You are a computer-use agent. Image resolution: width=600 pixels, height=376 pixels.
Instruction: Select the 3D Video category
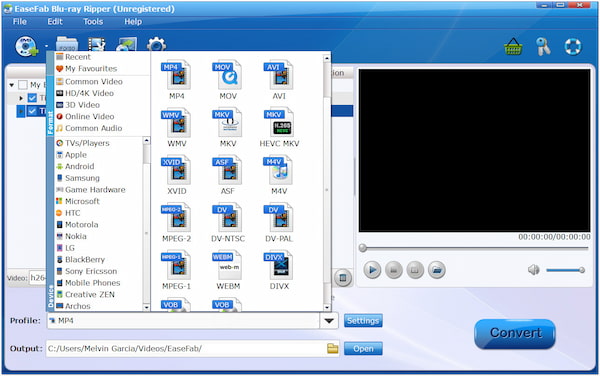click(78, 105)
